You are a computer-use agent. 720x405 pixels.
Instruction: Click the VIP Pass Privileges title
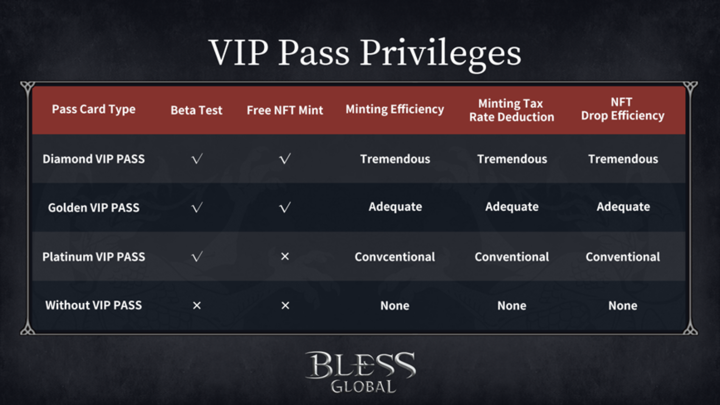[x=360, y=52]
